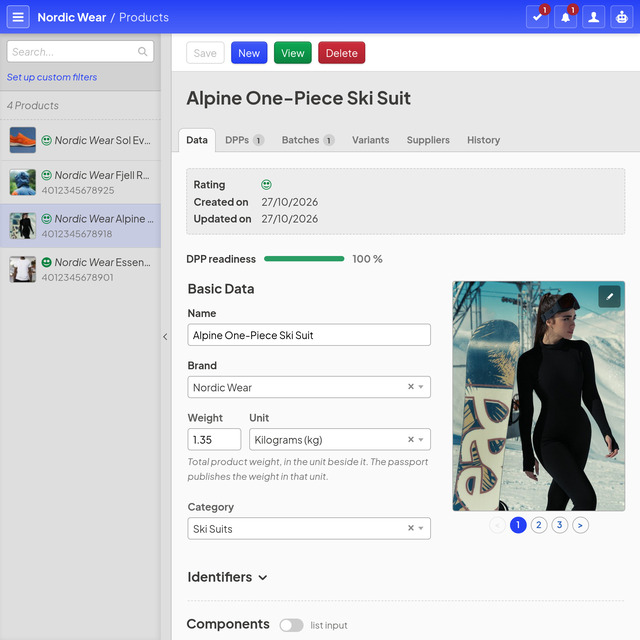Click the 100 % readiness value

tap(367, 259)
